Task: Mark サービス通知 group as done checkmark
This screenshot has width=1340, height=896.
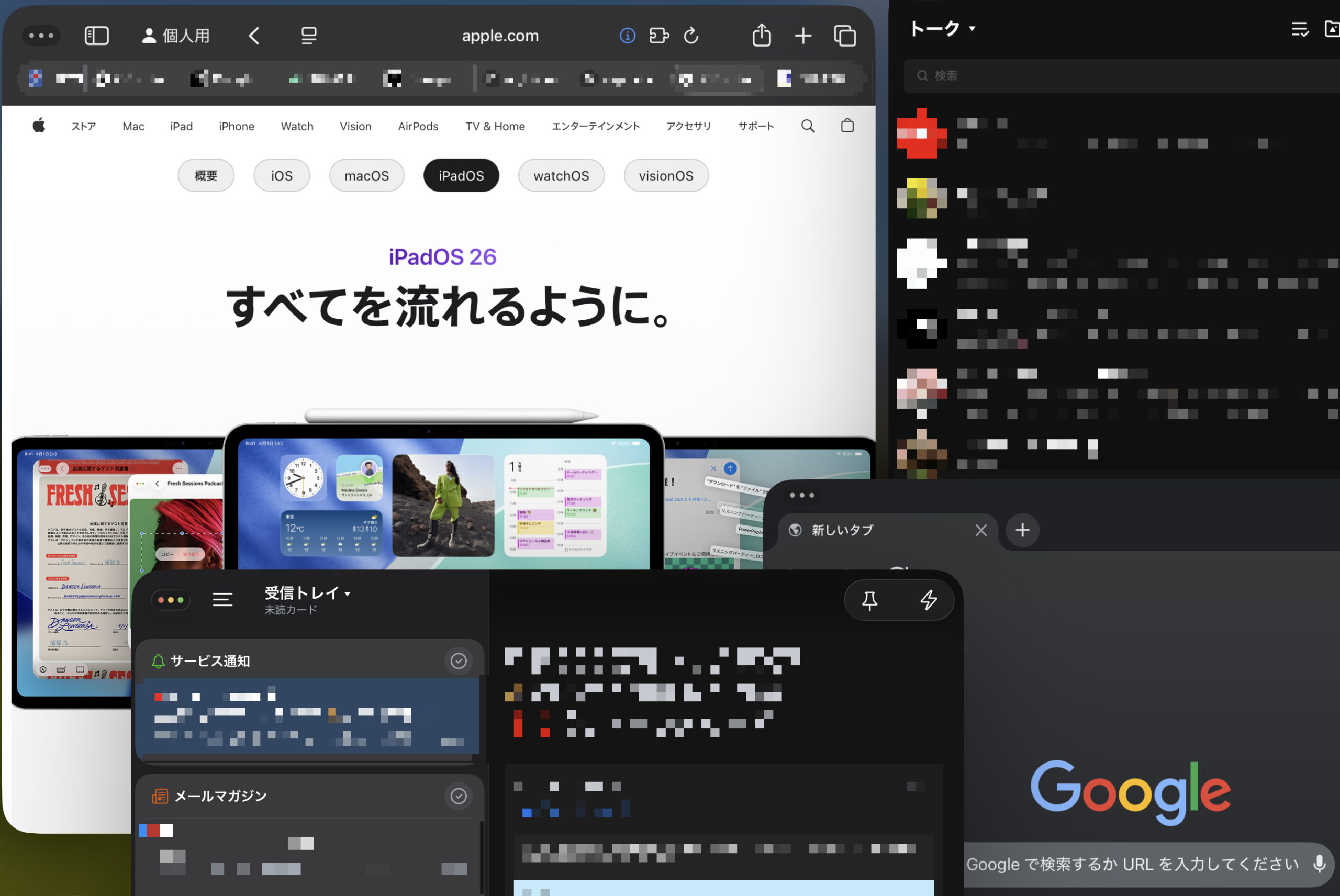Action: pos(459,661)
